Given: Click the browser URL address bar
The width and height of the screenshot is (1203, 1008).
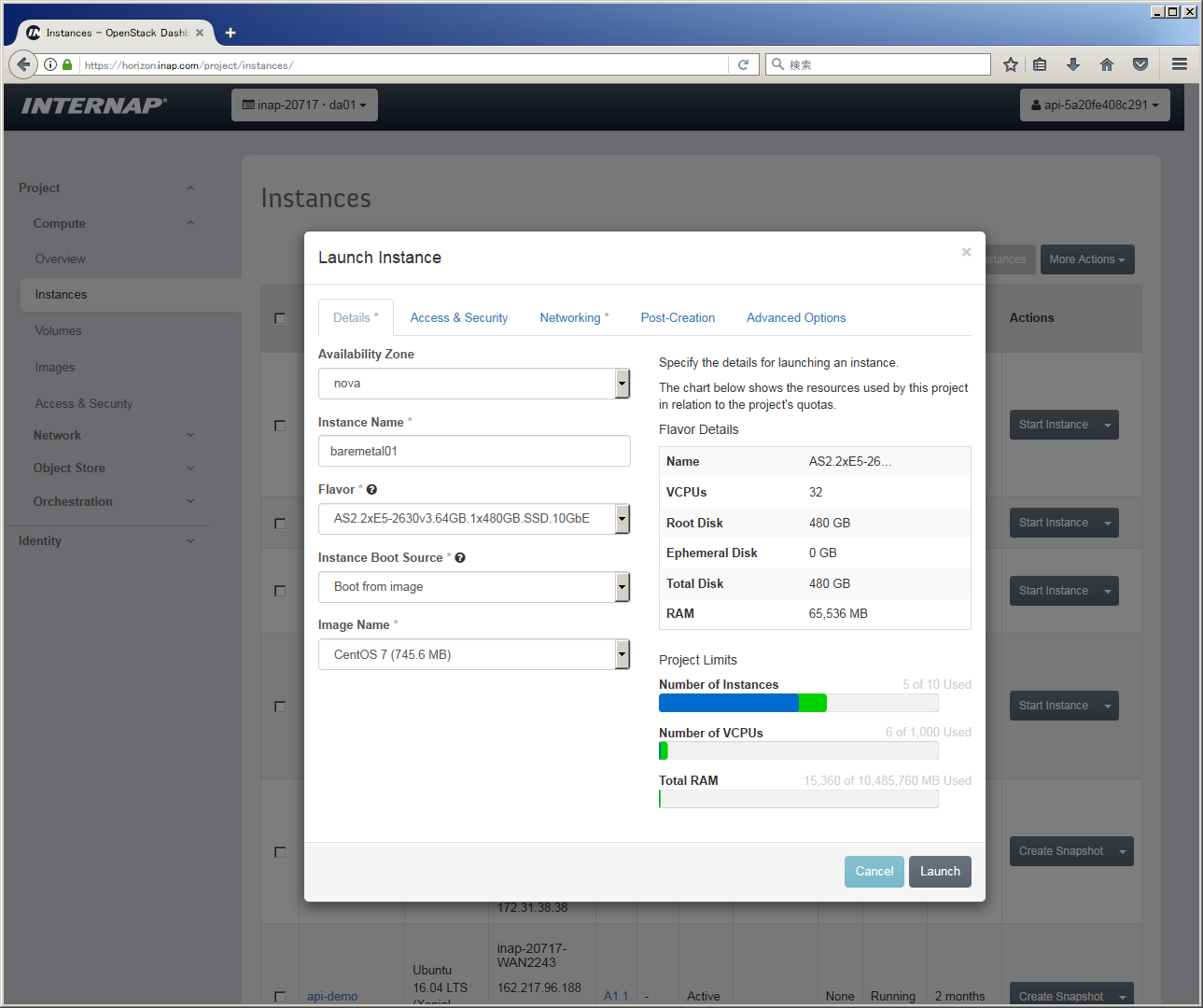Looking at the screenshot, I should pyautogui.click(x=404, y=64).
